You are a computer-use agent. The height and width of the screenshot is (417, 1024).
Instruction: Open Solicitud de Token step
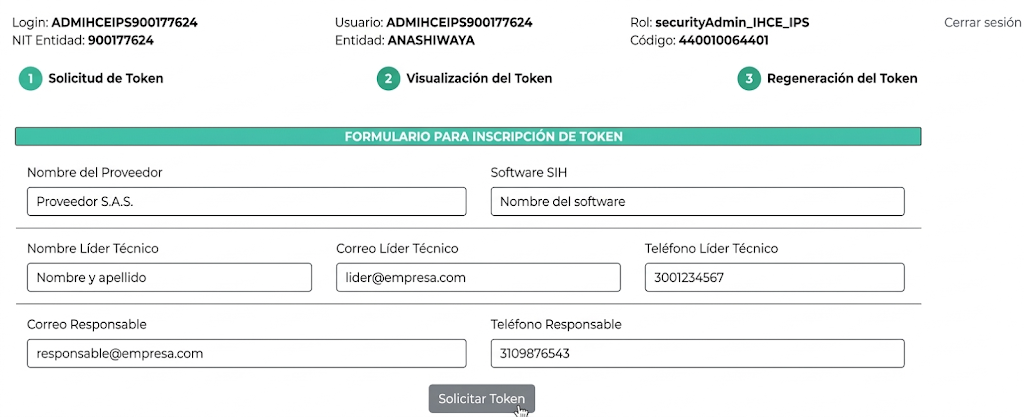[x=105, y=79]
